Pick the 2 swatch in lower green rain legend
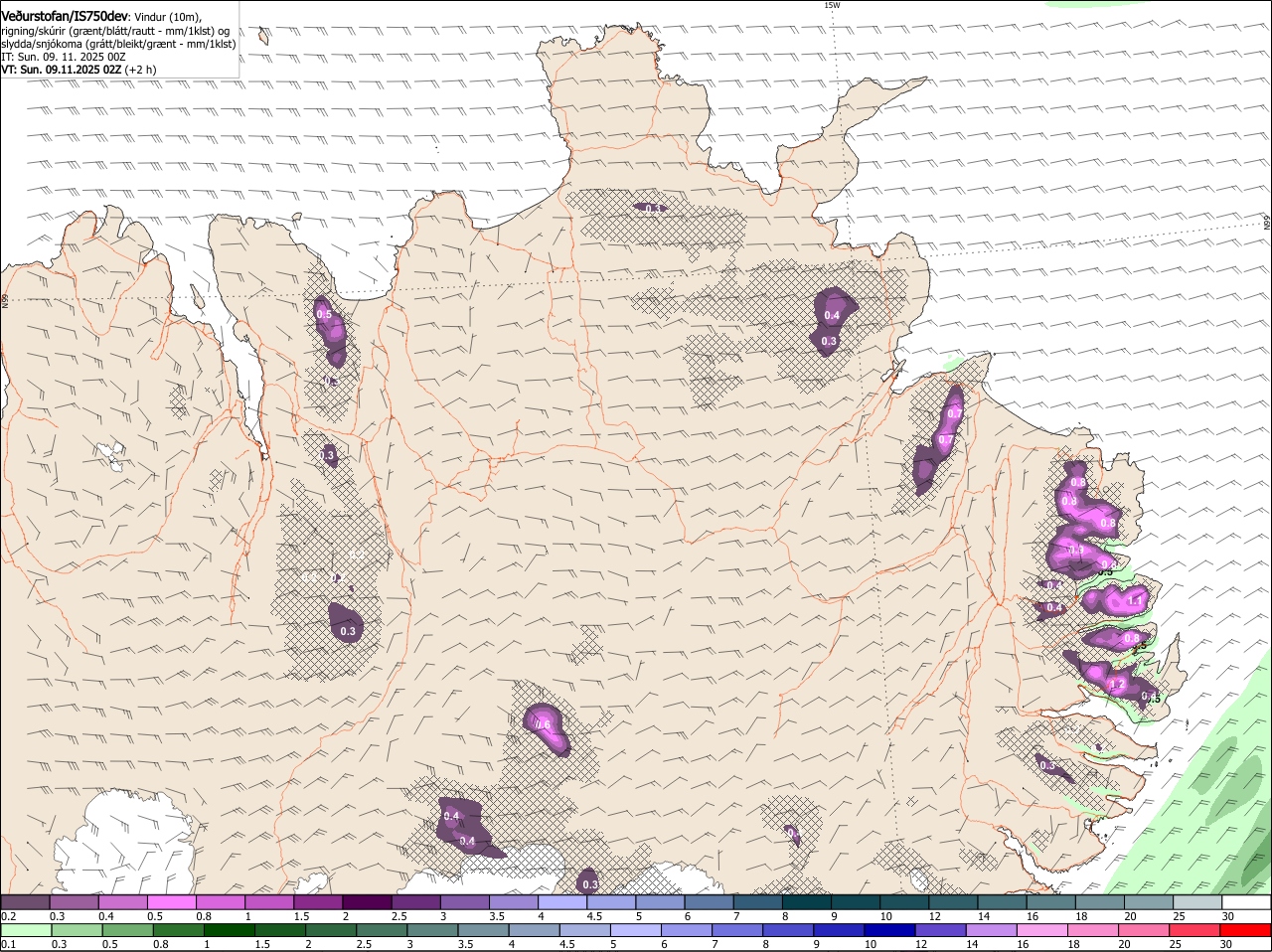This screenshot has height=952, width=1272. pos(330,931)
